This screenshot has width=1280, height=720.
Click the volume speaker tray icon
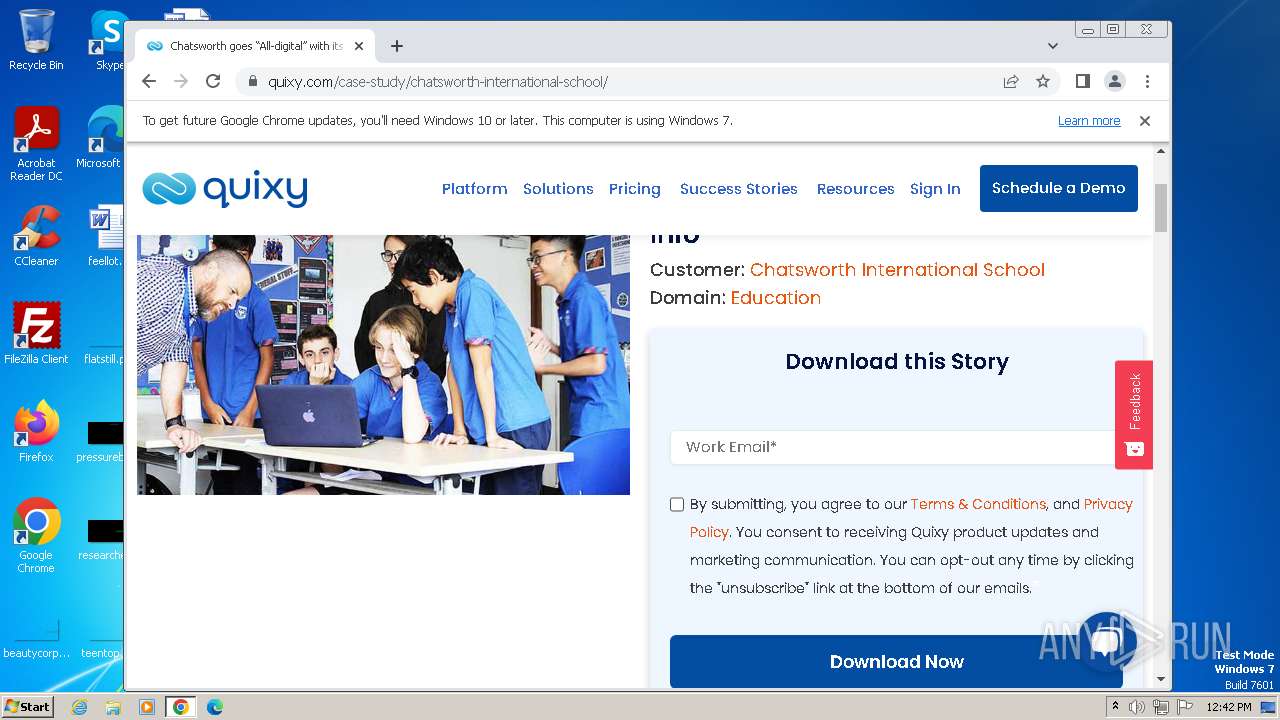(1137, 707)
